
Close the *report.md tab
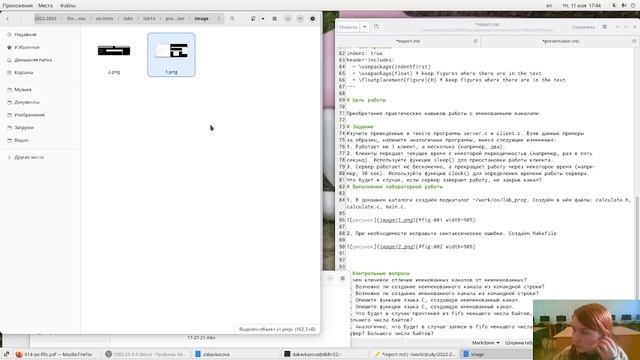(475, 41)
